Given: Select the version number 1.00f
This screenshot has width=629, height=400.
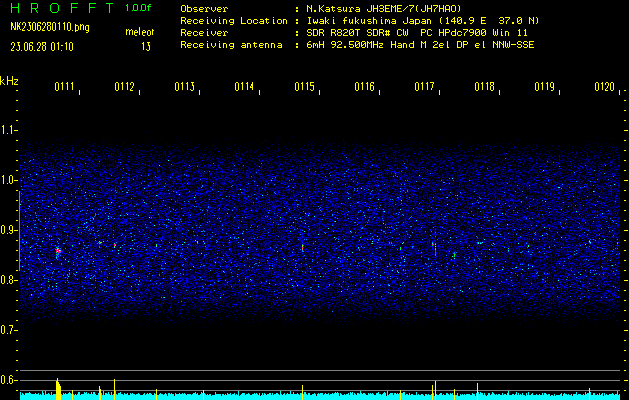Looking at the screenshot, I should coord(138,8).
